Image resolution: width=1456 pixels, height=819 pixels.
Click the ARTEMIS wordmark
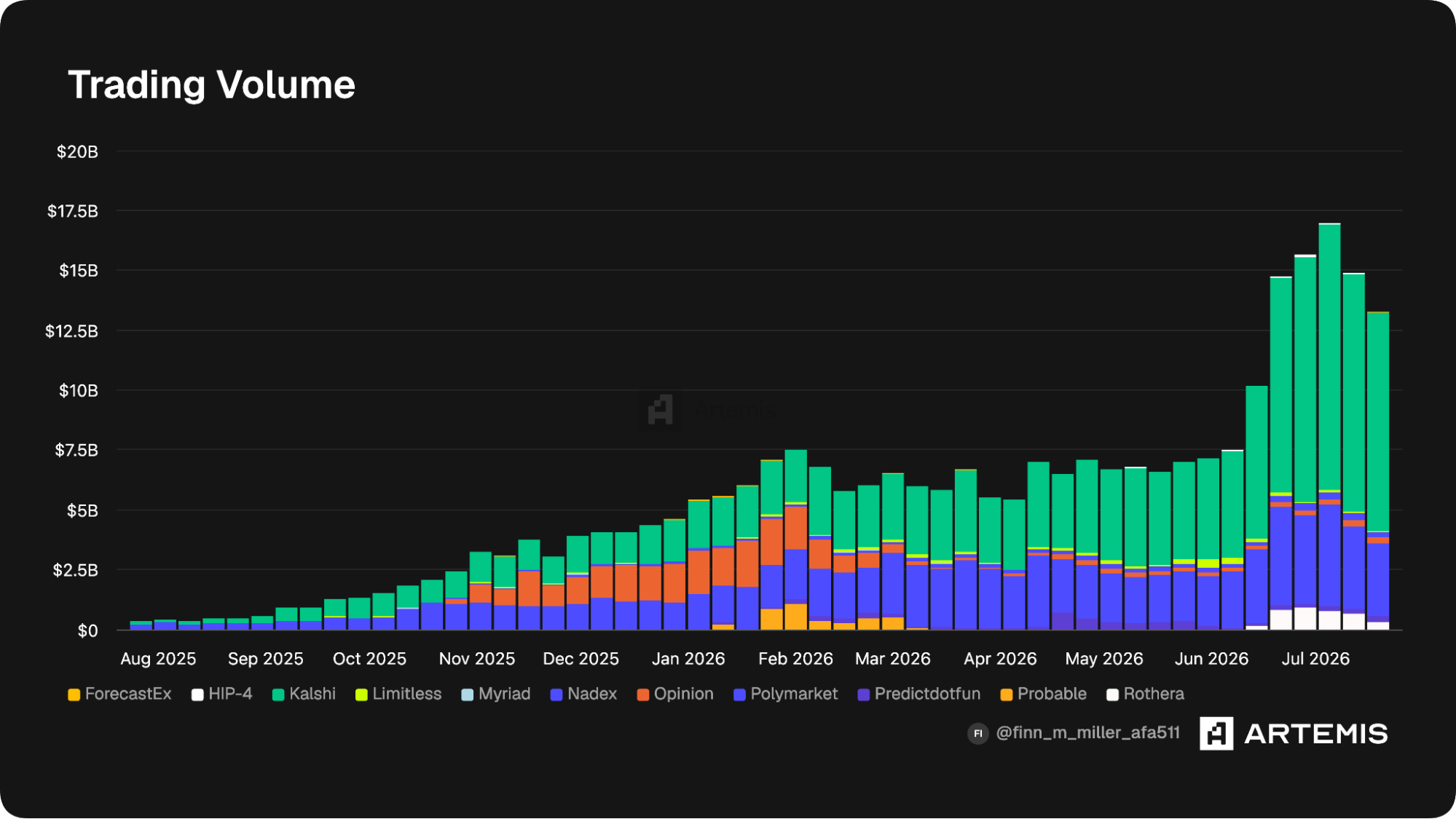[x=1316, y=734]
